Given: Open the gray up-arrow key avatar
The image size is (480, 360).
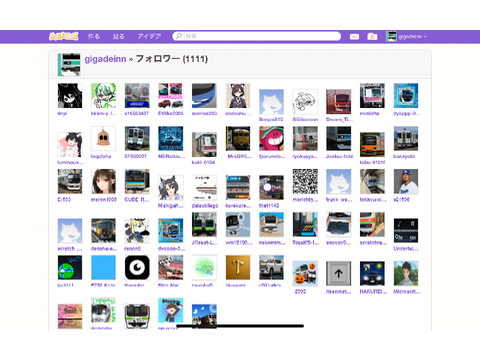Looking at the screenshot, I should click(339, 274).
